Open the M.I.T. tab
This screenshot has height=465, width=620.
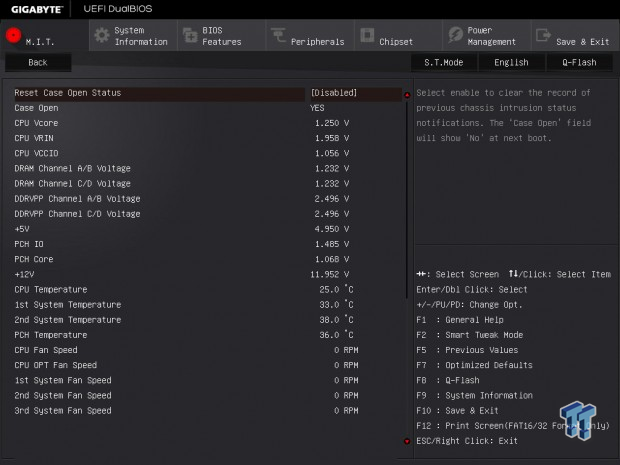point(44,35)
